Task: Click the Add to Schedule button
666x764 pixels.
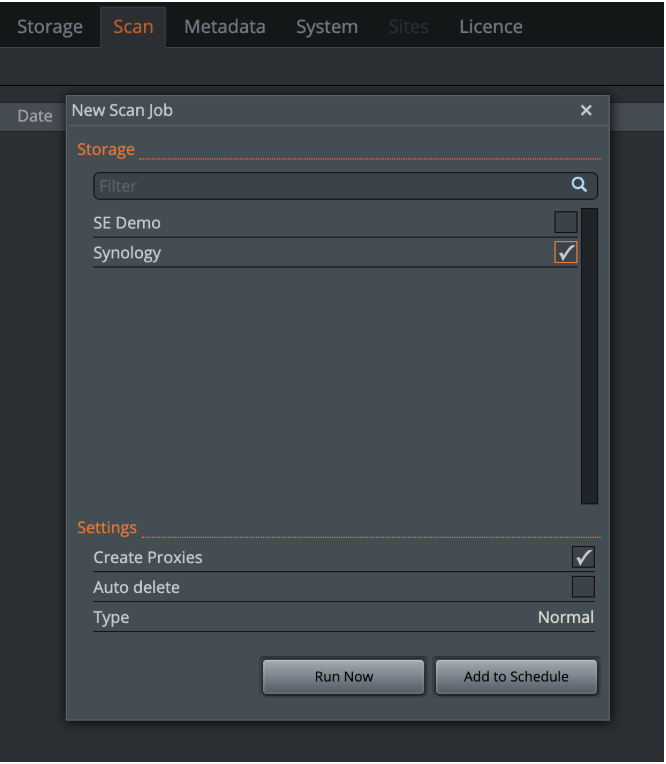Action: [516, 677]
